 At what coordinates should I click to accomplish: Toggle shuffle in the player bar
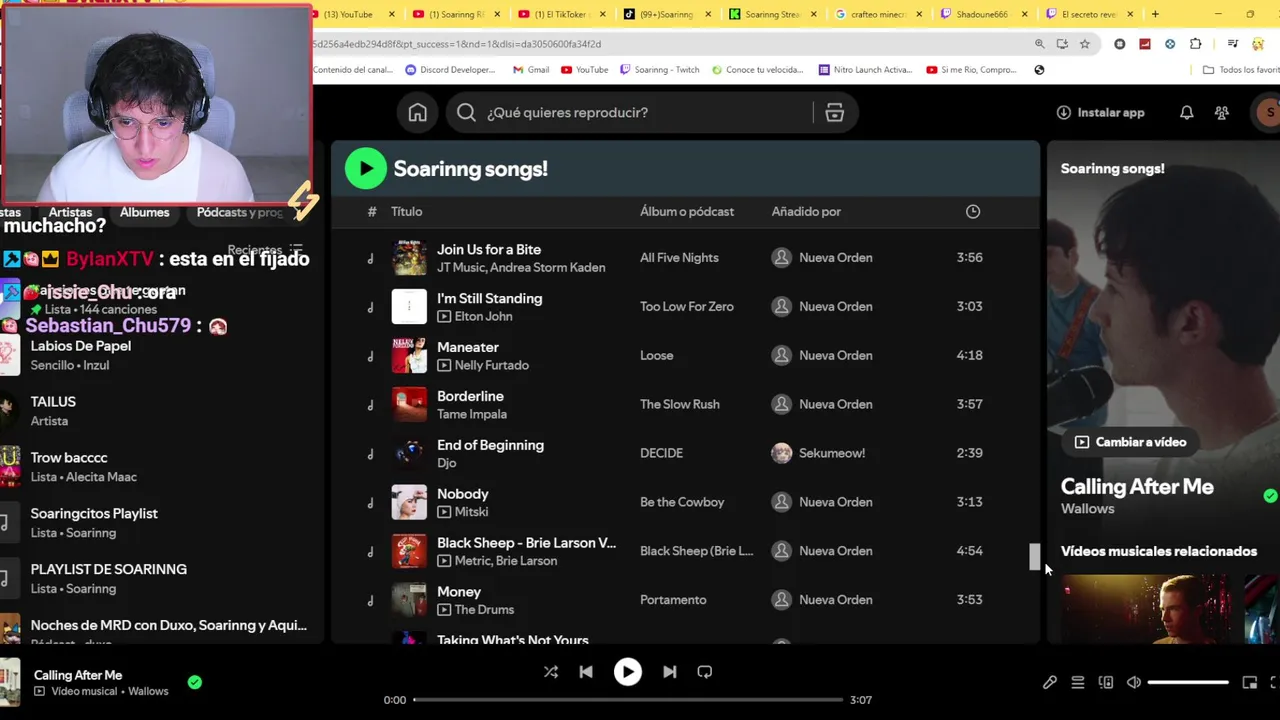[551, 672]
